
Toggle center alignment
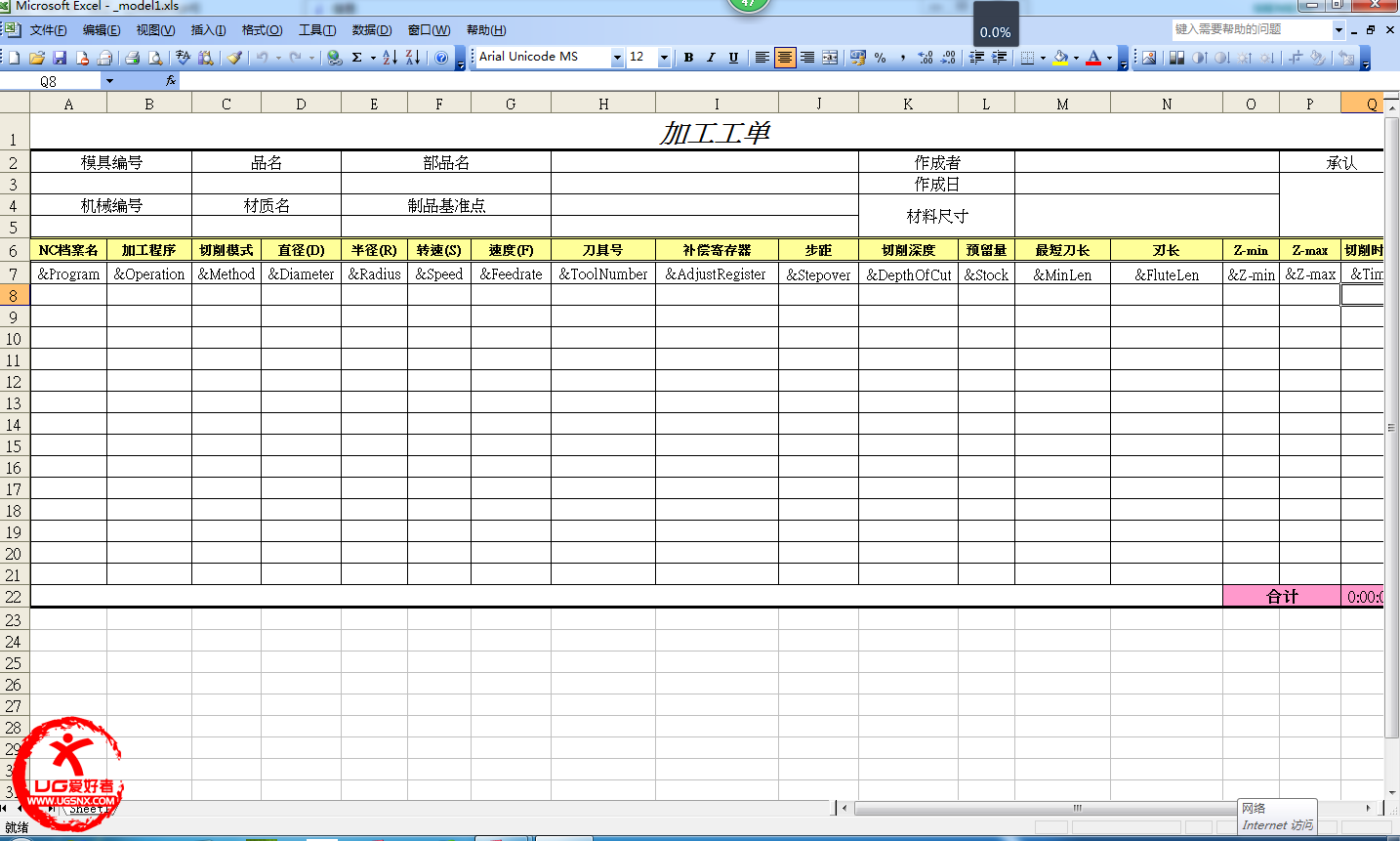(784, 58)
